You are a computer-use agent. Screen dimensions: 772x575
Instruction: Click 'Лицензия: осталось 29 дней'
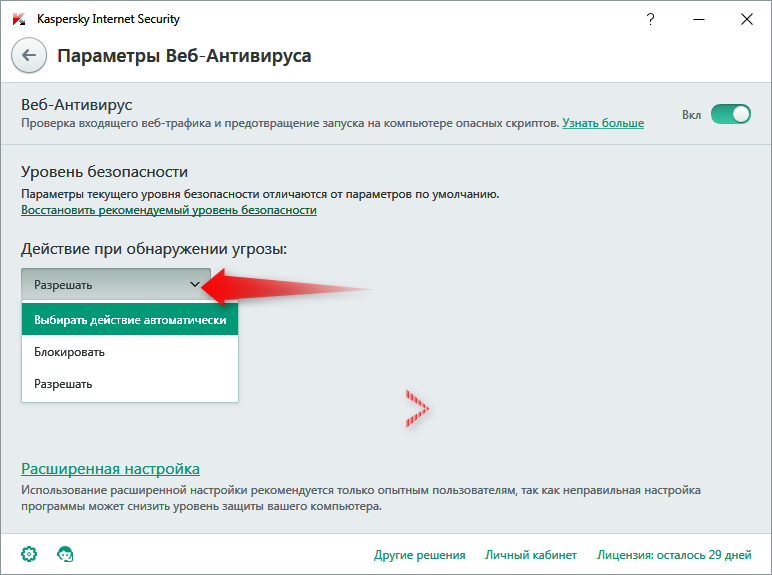674,555
